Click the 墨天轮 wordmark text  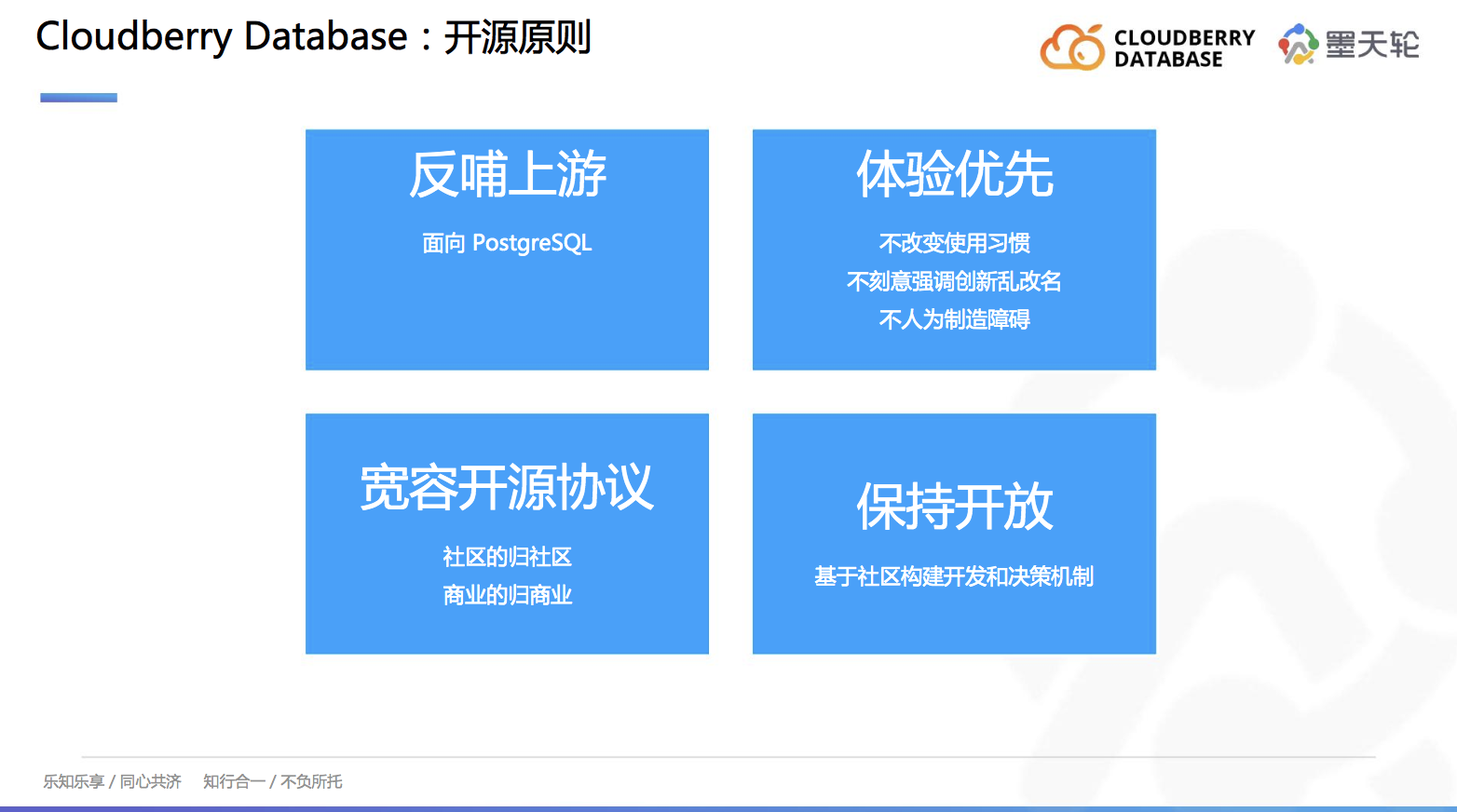[x=1372, y=45]
